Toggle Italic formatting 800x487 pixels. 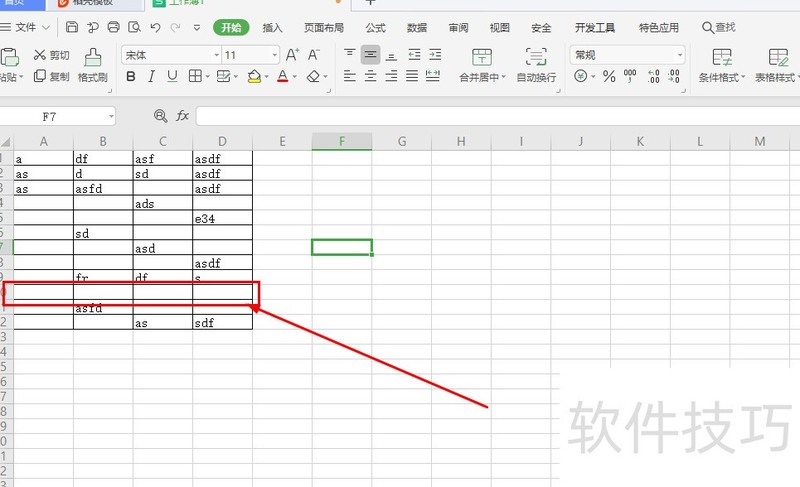(x=152, y=76)
